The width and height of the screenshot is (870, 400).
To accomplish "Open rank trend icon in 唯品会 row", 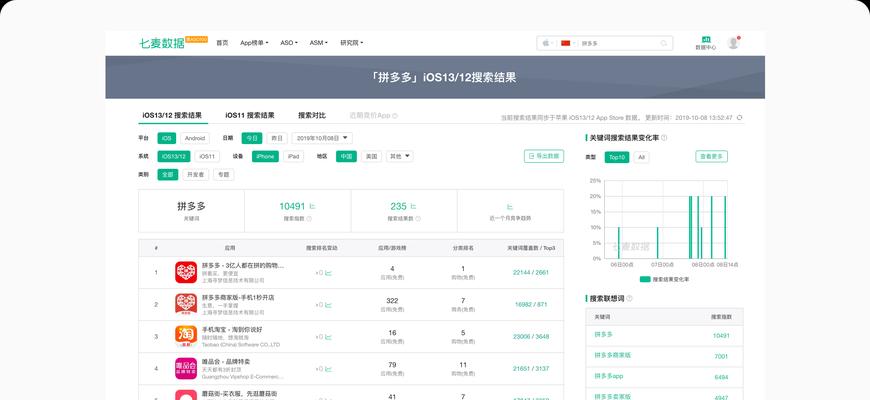I will click(328, 369).
